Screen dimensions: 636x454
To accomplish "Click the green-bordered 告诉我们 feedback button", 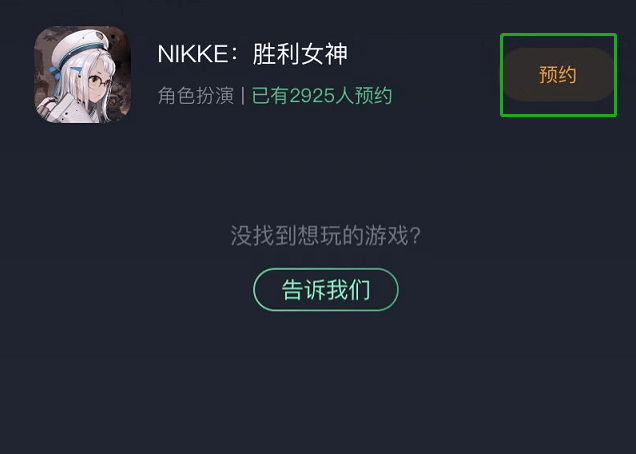I will pos(326,290).
